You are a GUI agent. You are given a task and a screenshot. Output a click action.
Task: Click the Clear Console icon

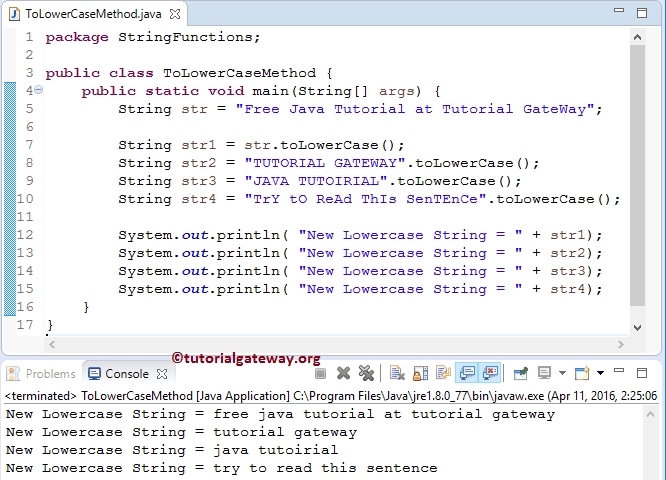(x=397, y=373)
